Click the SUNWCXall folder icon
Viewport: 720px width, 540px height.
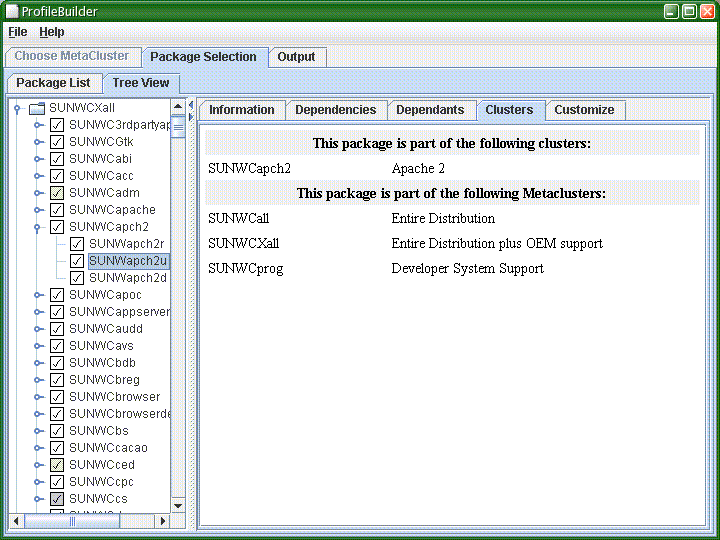click(37, 108)
